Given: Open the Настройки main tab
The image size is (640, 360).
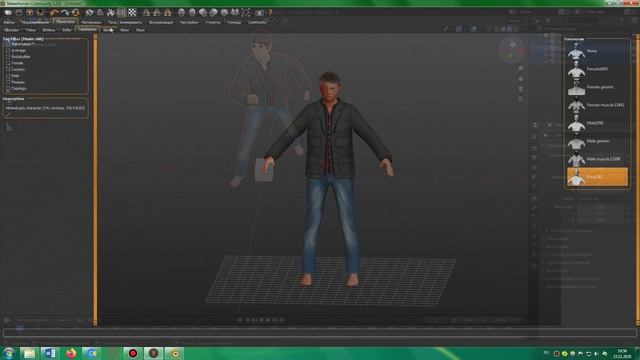Looking at the screenshot, I should point(189,22).
